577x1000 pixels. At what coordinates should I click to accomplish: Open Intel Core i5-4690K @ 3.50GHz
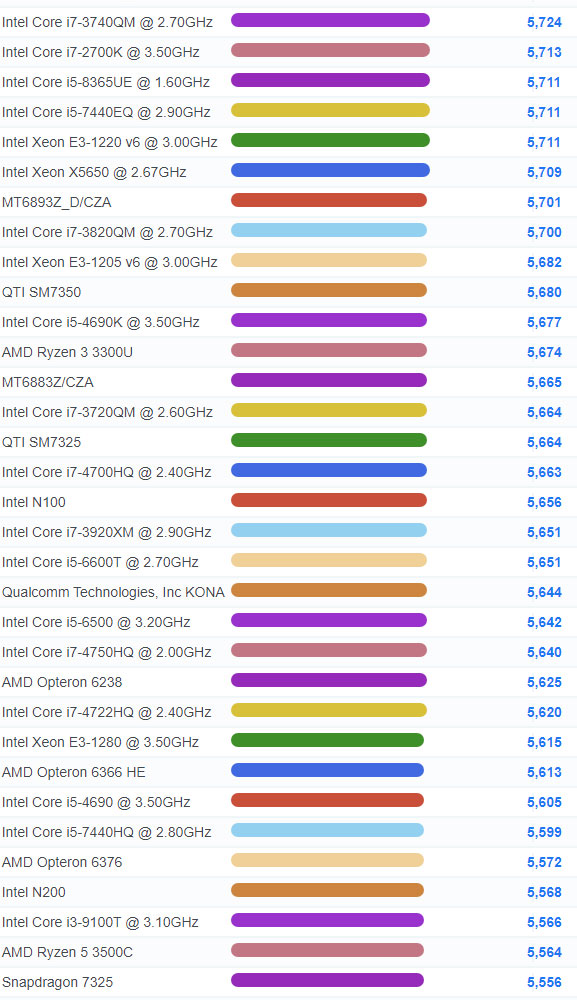[x=101, y=322]
